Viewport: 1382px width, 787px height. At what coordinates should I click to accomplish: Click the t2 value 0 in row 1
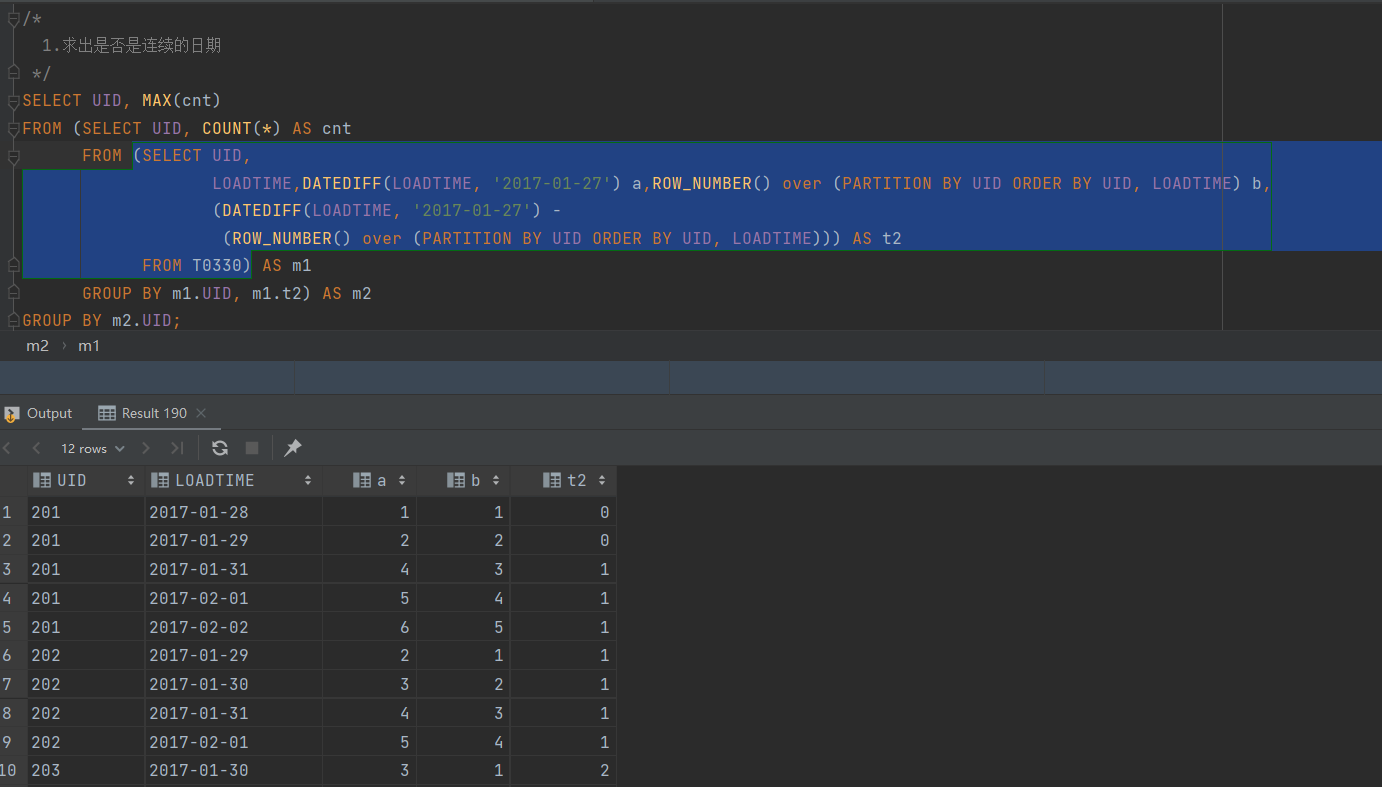tap(563, 512)
